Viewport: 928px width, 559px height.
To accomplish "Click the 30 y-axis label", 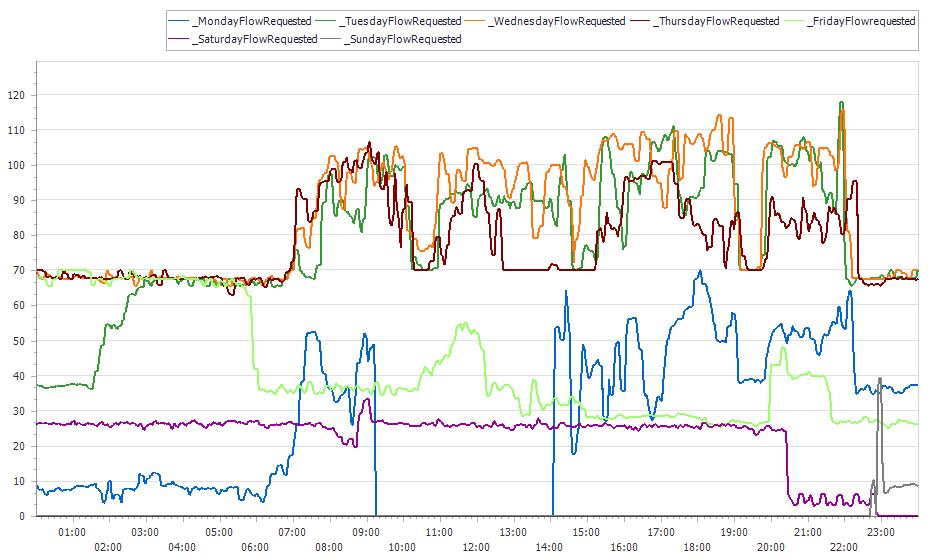I will (x=19, y=411).
